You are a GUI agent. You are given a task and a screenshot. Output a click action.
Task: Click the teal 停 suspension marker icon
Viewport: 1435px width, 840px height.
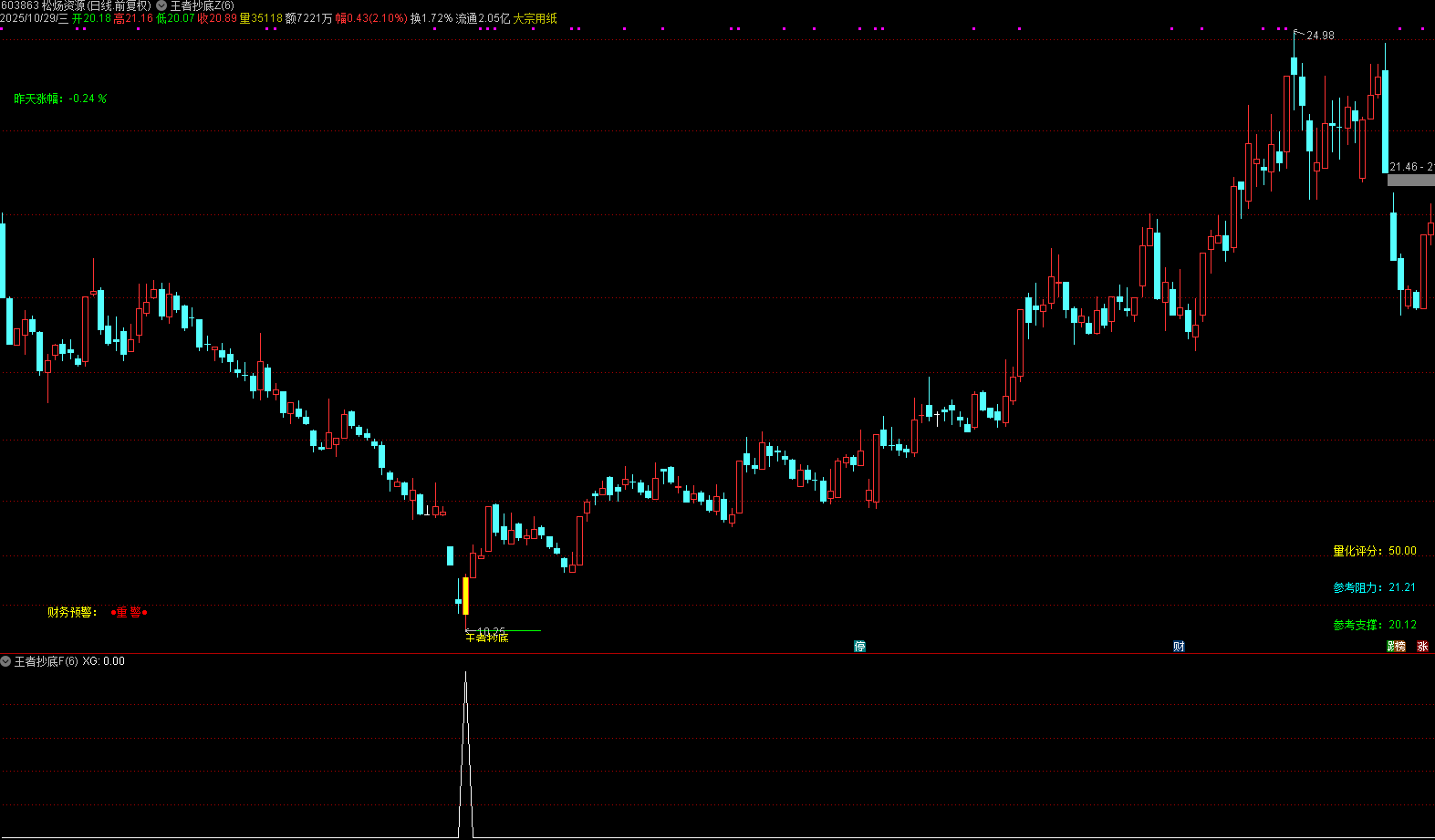[859, 646]
